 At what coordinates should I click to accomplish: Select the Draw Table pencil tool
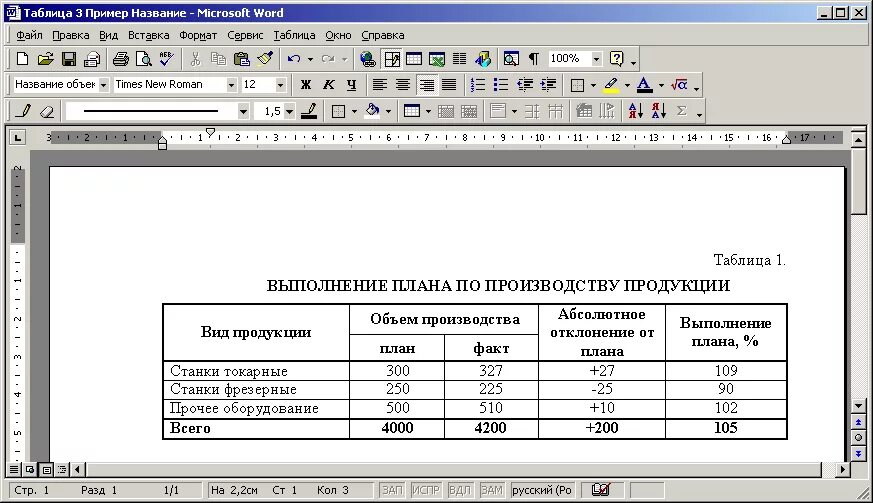23,111
